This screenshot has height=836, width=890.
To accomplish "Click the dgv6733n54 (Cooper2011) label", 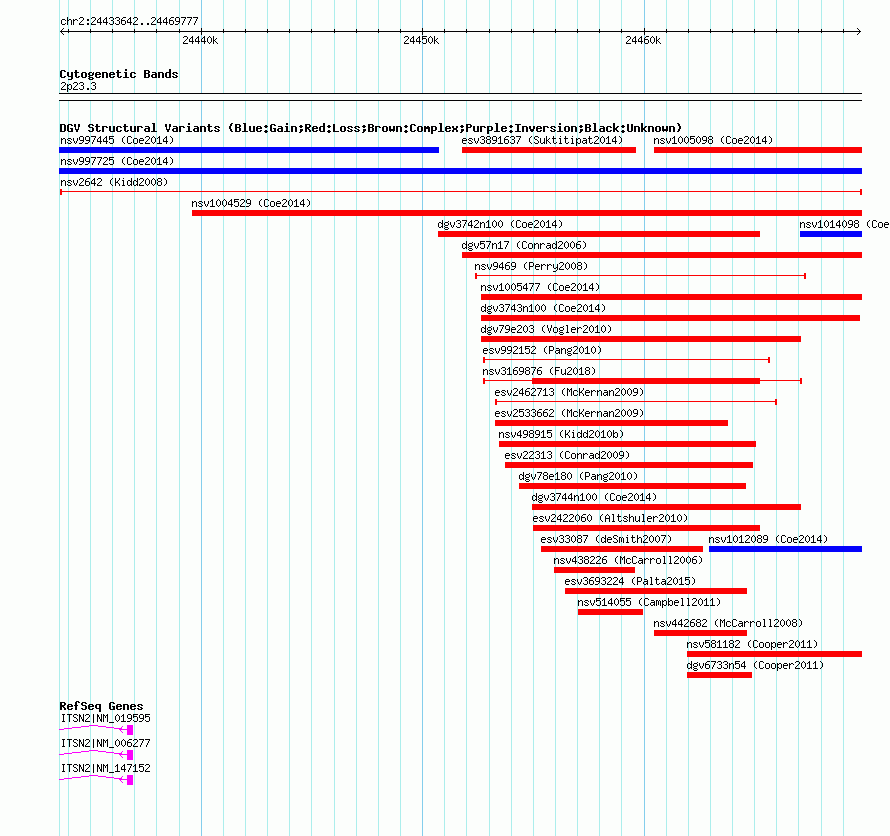I will [755, 665].
